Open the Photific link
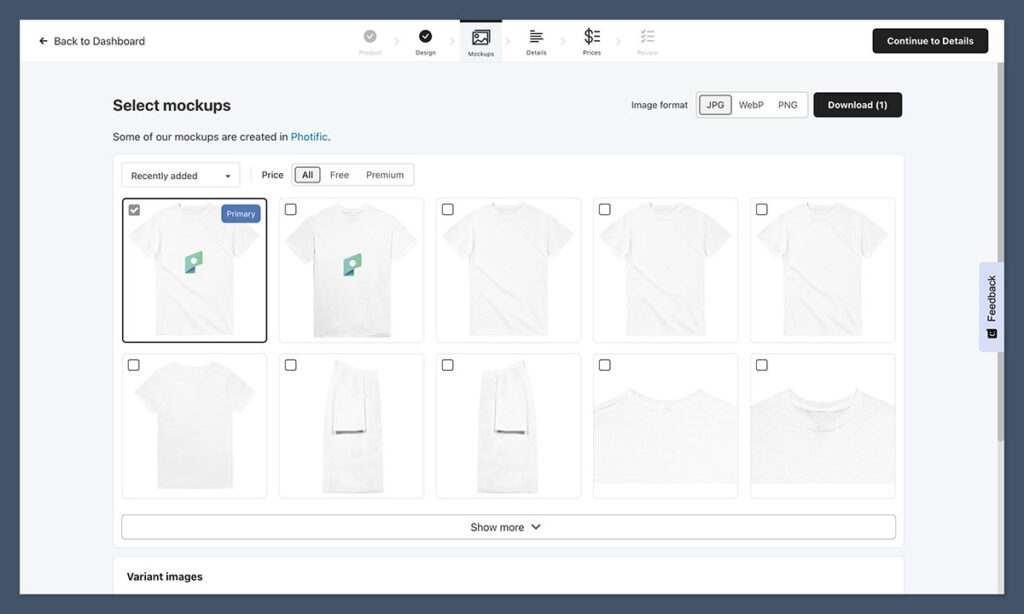1024x614 pixels. 309,137
